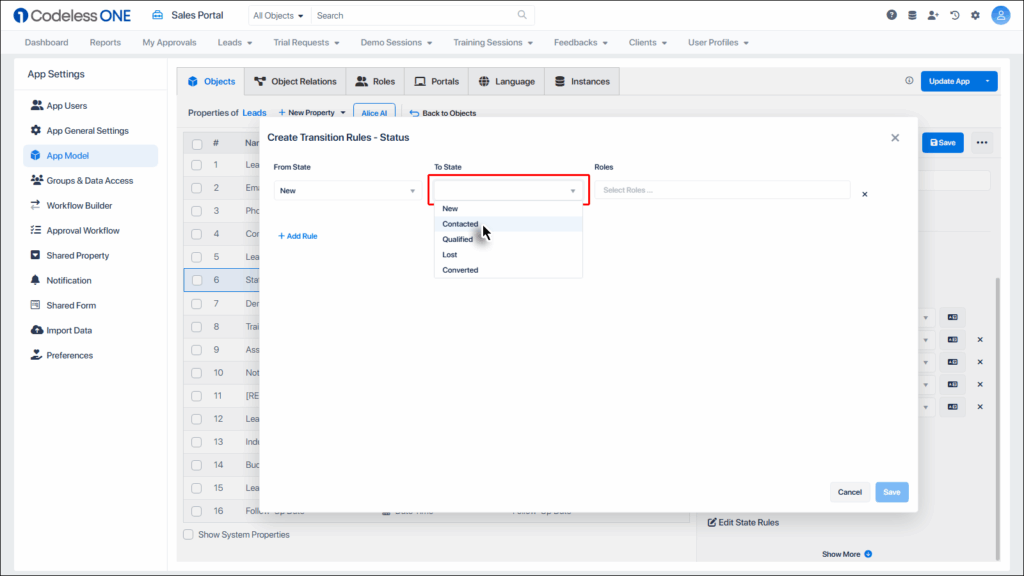This screenshot has height=576, width=1024.
Task: Click the database icon near the top right
Action: pos(912,14)
